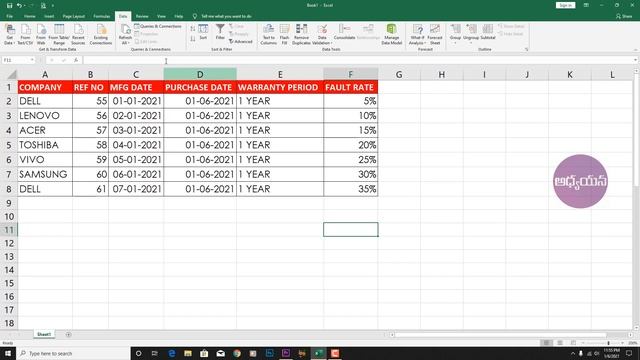Click in the formula bar
The image size is (640, 360).
click(358, 60)
